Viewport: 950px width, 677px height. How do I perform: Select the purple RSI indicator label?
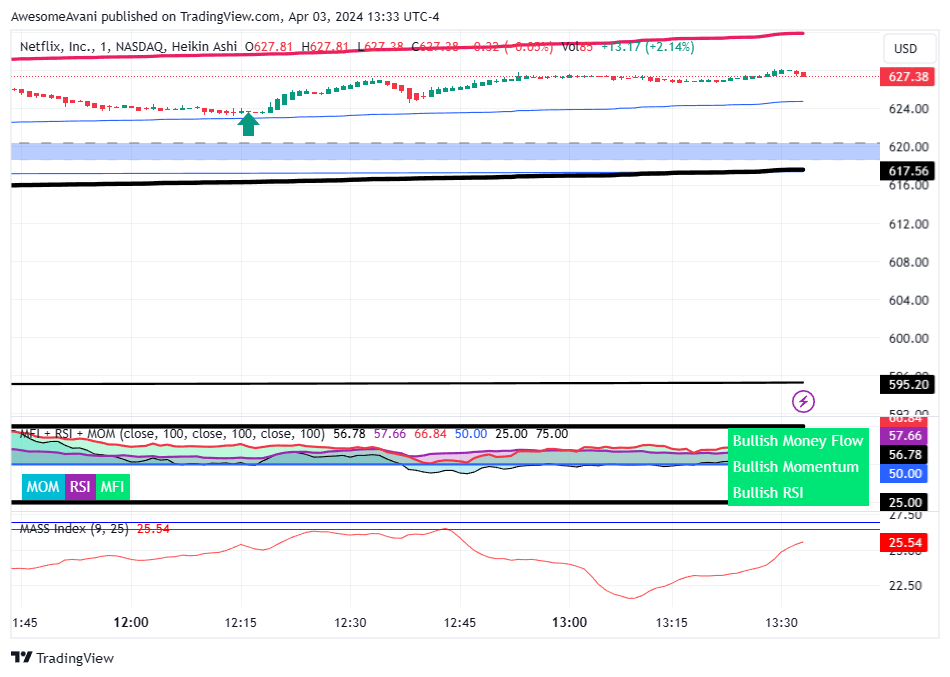point(80,487)
